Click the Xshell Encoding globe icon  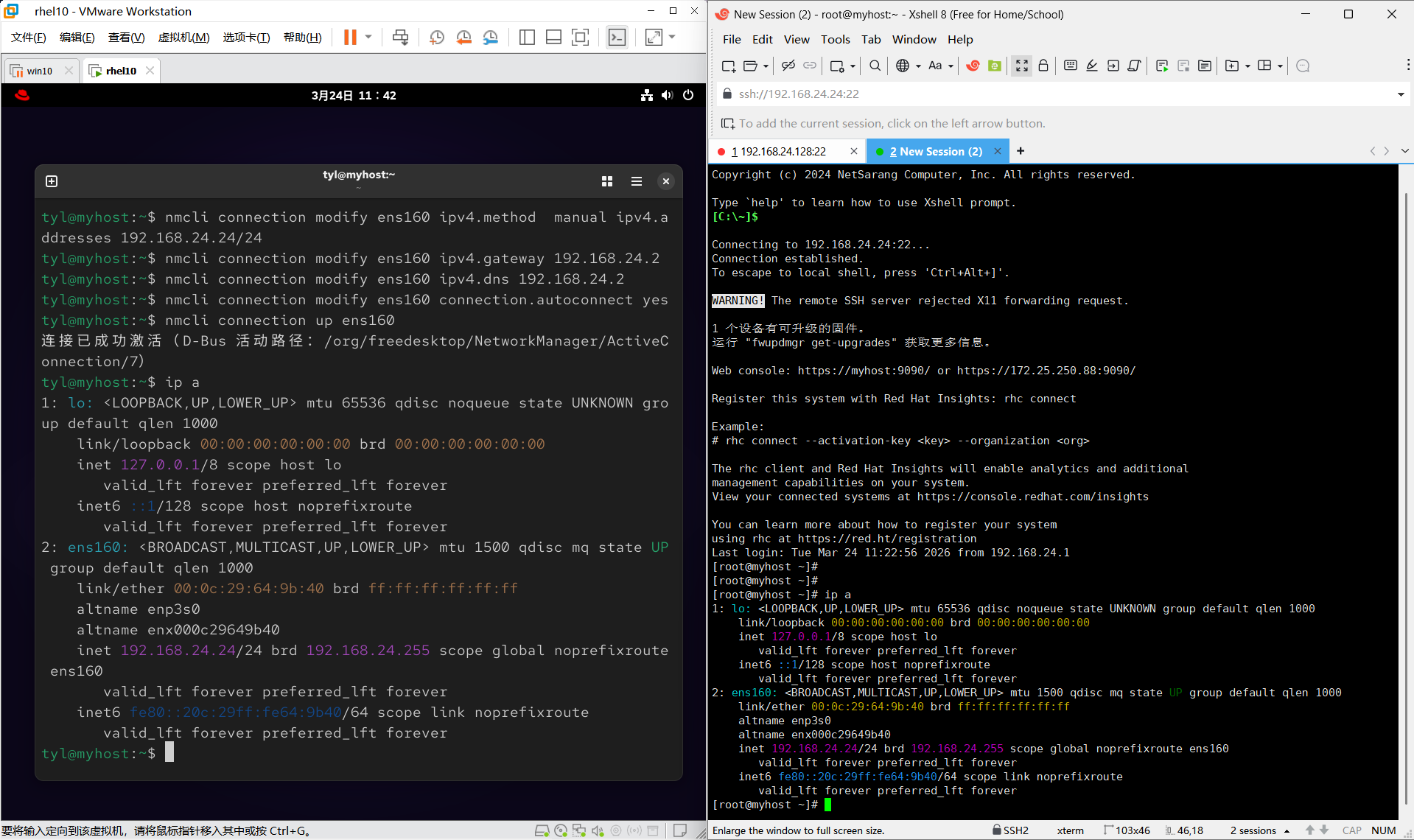coord(903,66)
